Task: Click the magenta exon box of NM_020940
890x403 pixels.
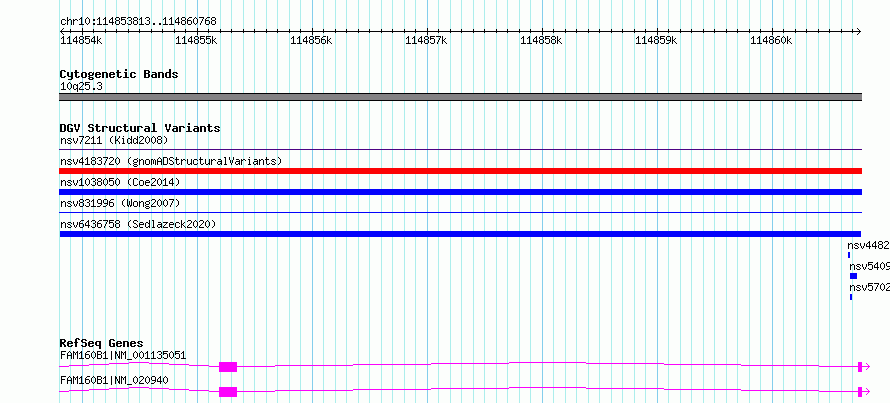Action: pyautogui.click(x=228, y=392)
